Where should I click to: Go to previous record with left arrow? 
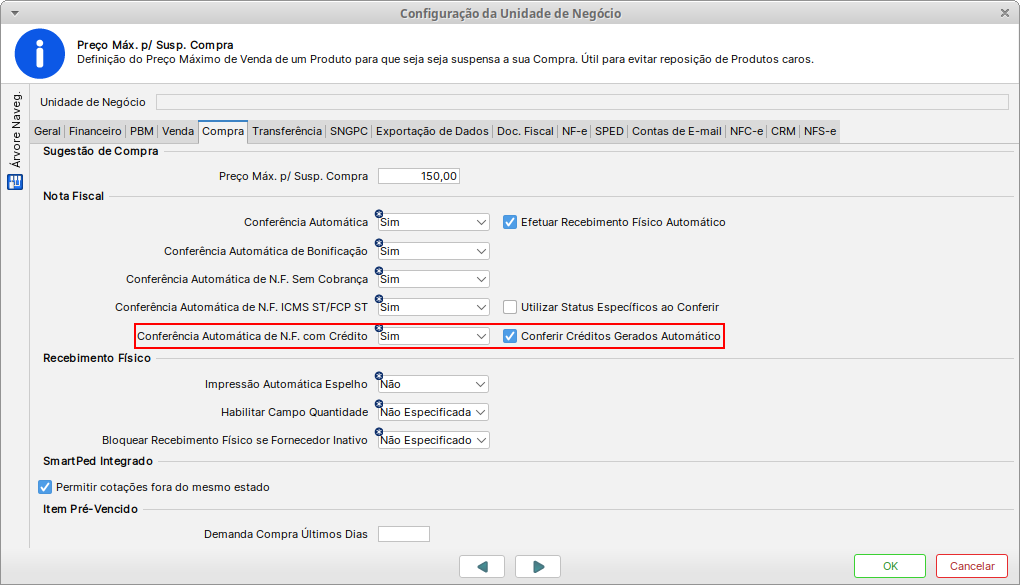point(484,566)
